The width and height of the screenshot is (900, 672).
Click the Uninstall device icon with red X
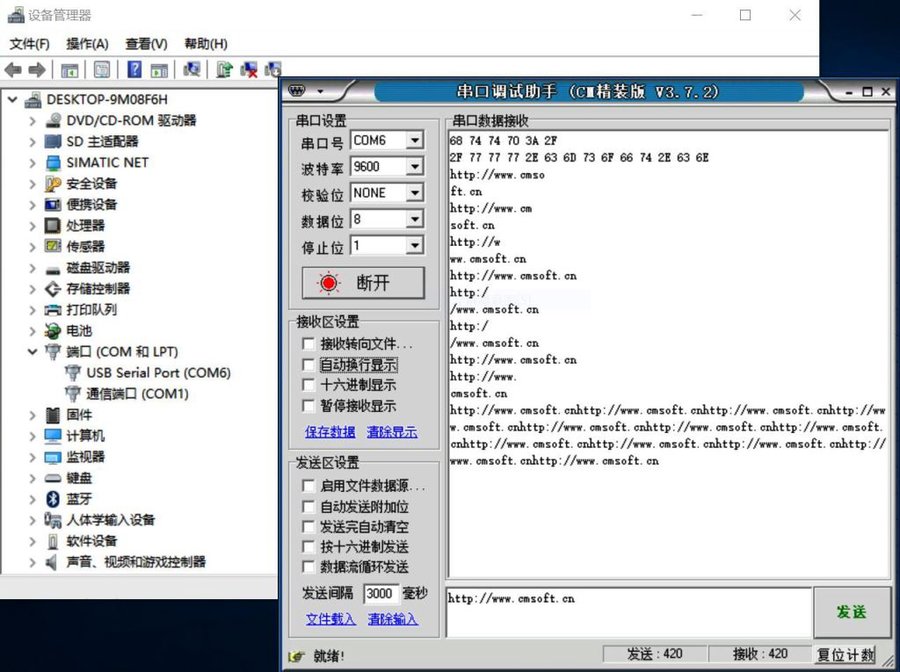249,69
